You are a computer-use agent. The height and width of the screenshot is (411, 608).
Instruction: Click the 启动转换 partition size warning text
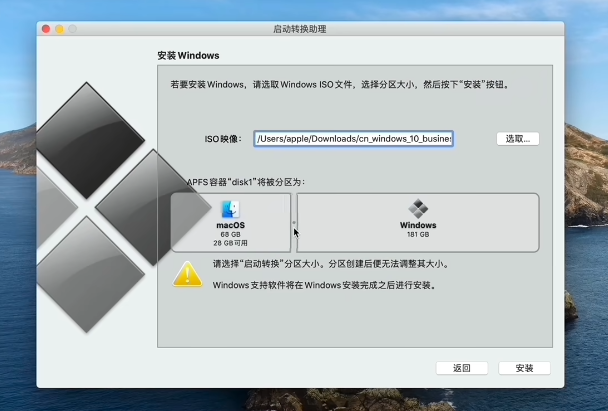pos(330,265)
